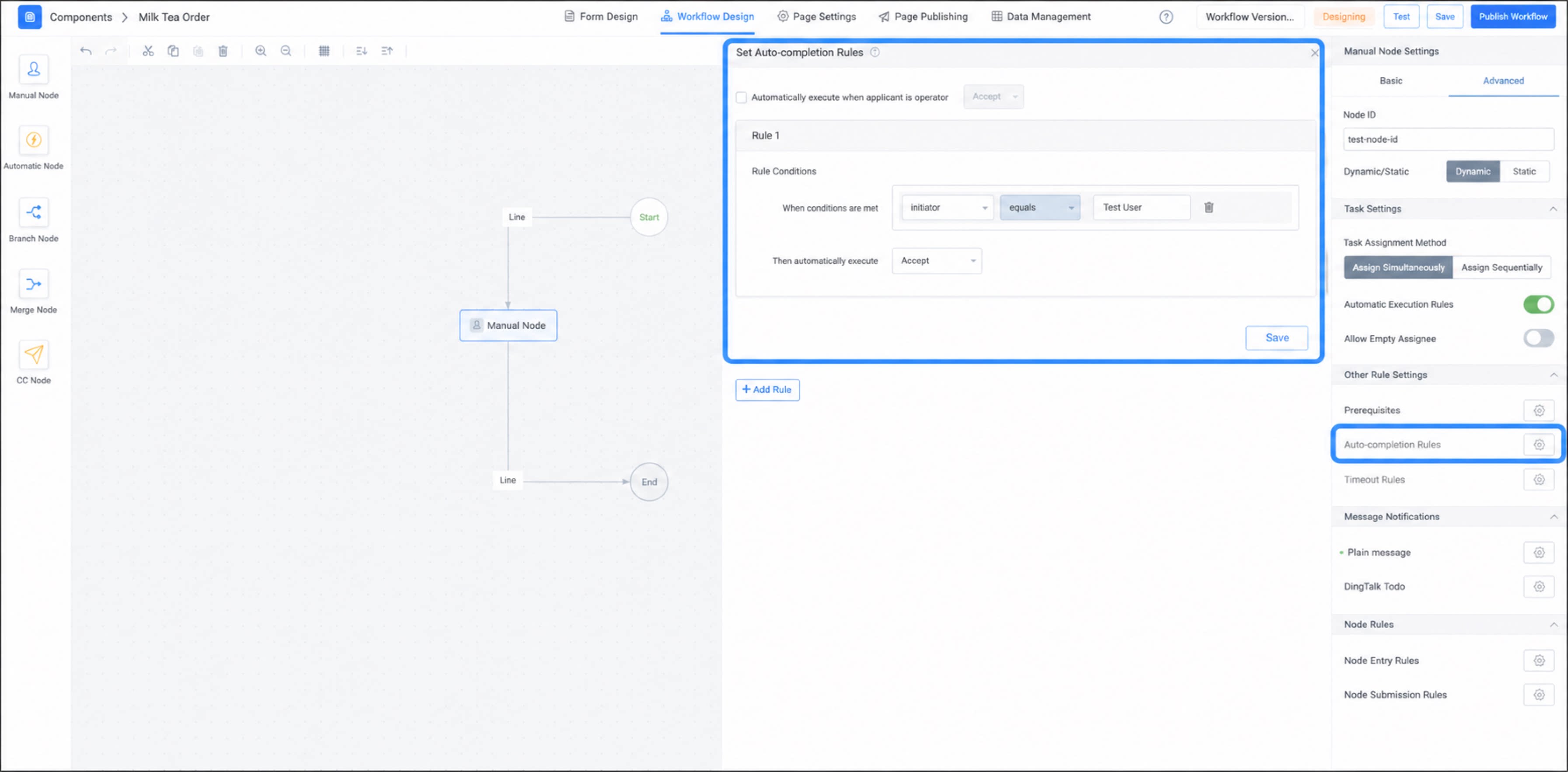Pick the Automatic Node lightning icon

click(34, 140)
